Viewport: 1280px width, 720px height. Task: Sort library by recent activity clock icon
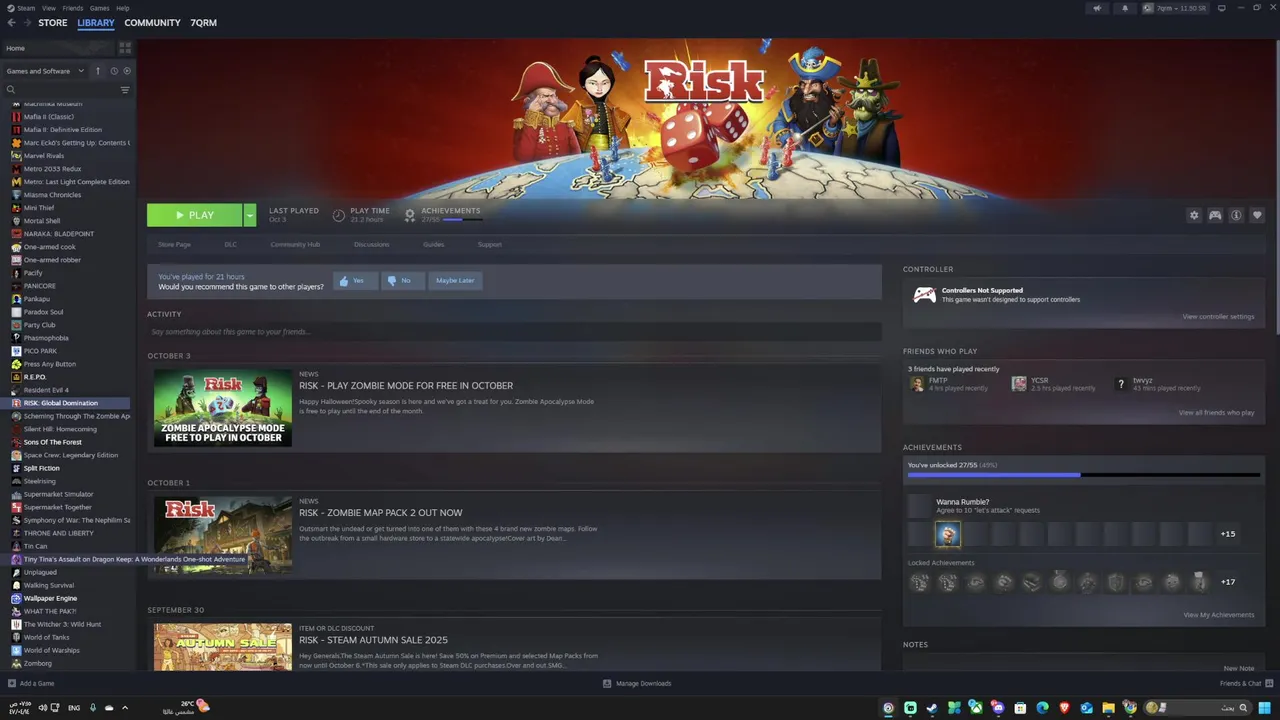click(x=114, y=71)
